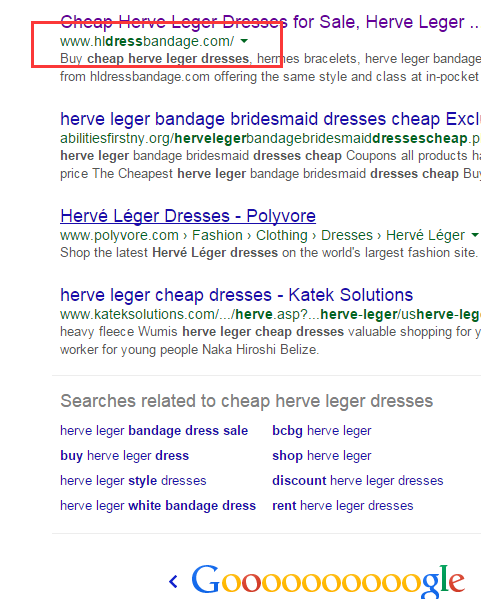Search related: buy herve leger dress
This screenshot has width=481, height=599.
click(125, 456)
